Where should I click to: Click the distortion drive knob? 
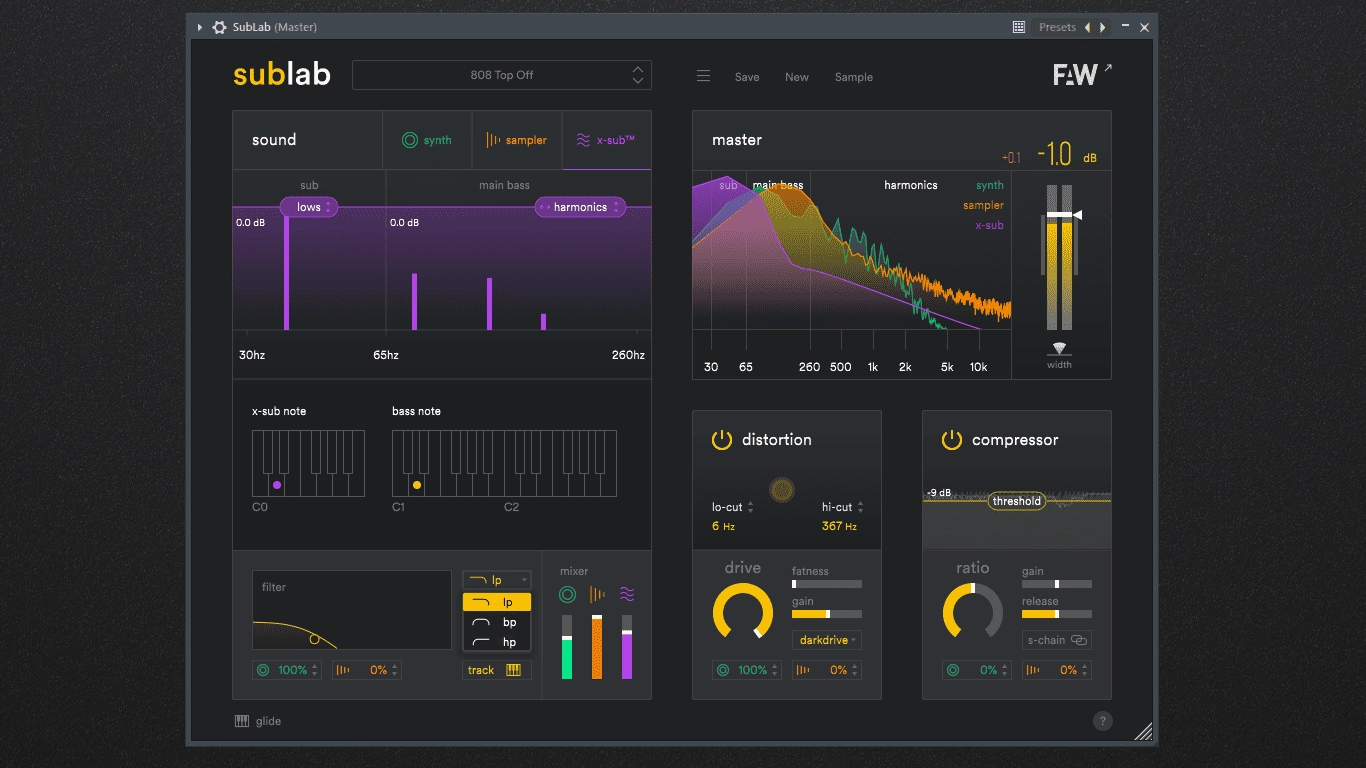[x=743, y=611]
